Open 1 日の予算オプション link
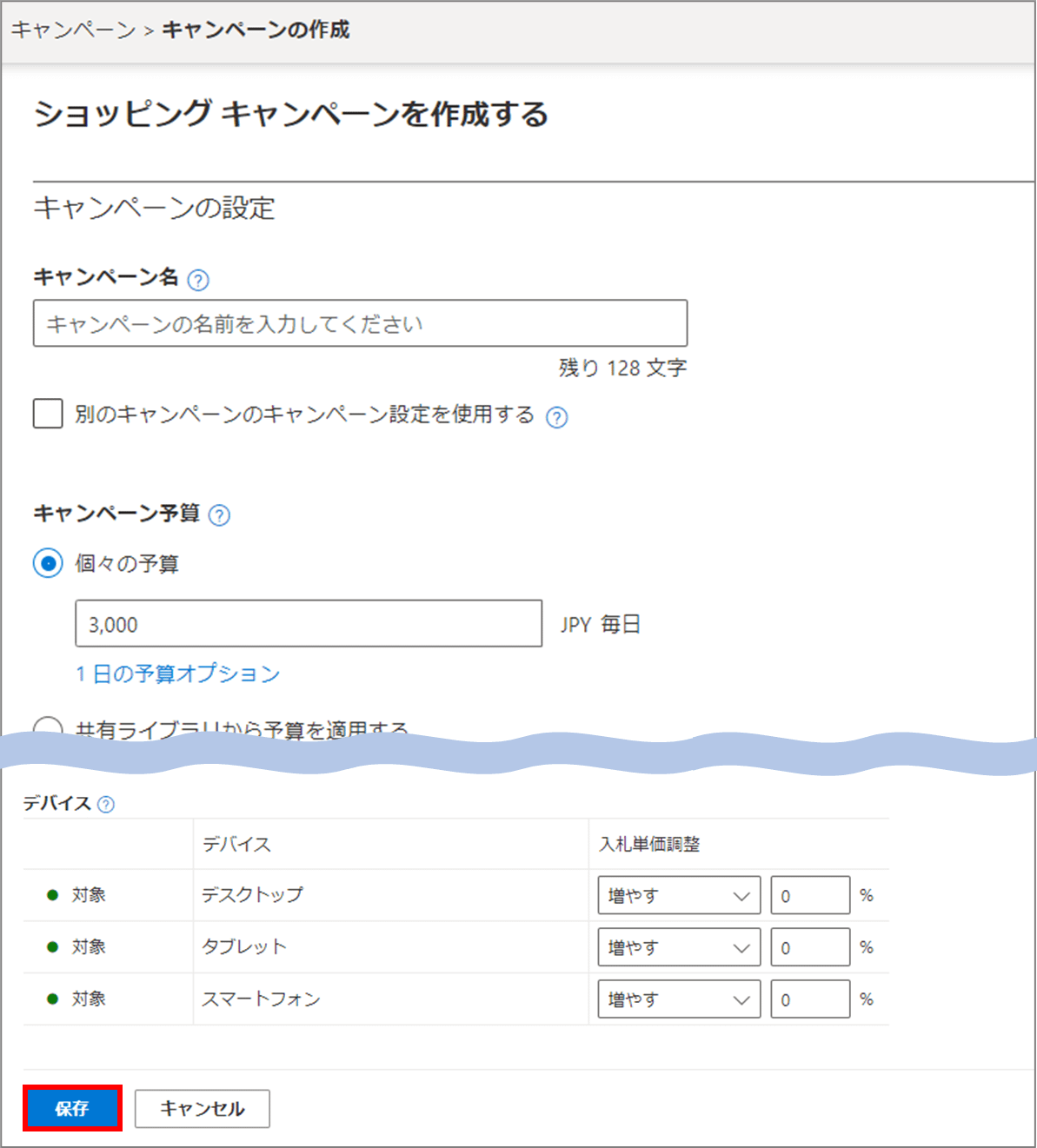 click(x=177, y=674)
